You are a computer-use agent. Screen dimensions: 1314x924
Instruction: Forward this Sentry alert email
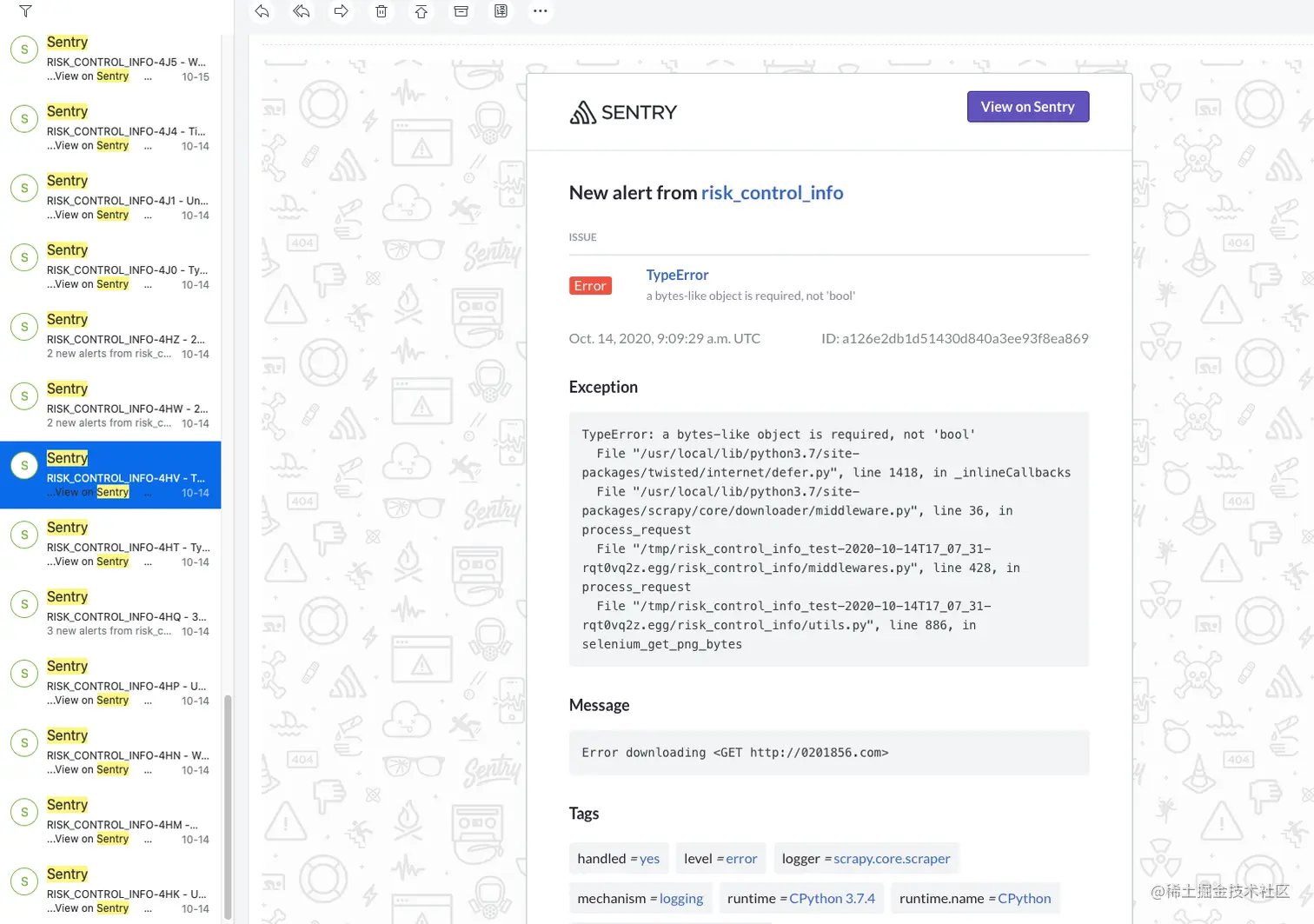click(342, 11)
